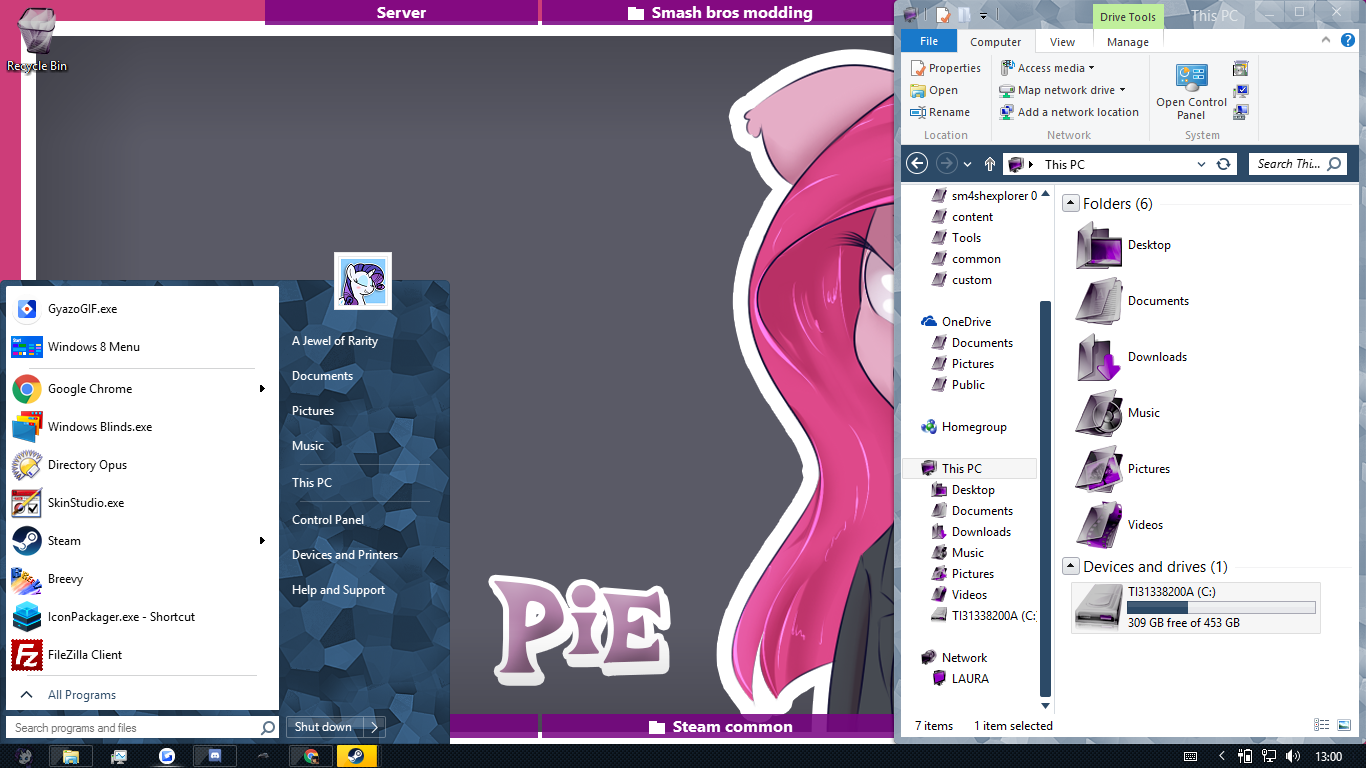Click the Search This PC field
Image resolution: width=1366 pixels, height=768 pixels.
point(1298,164)
